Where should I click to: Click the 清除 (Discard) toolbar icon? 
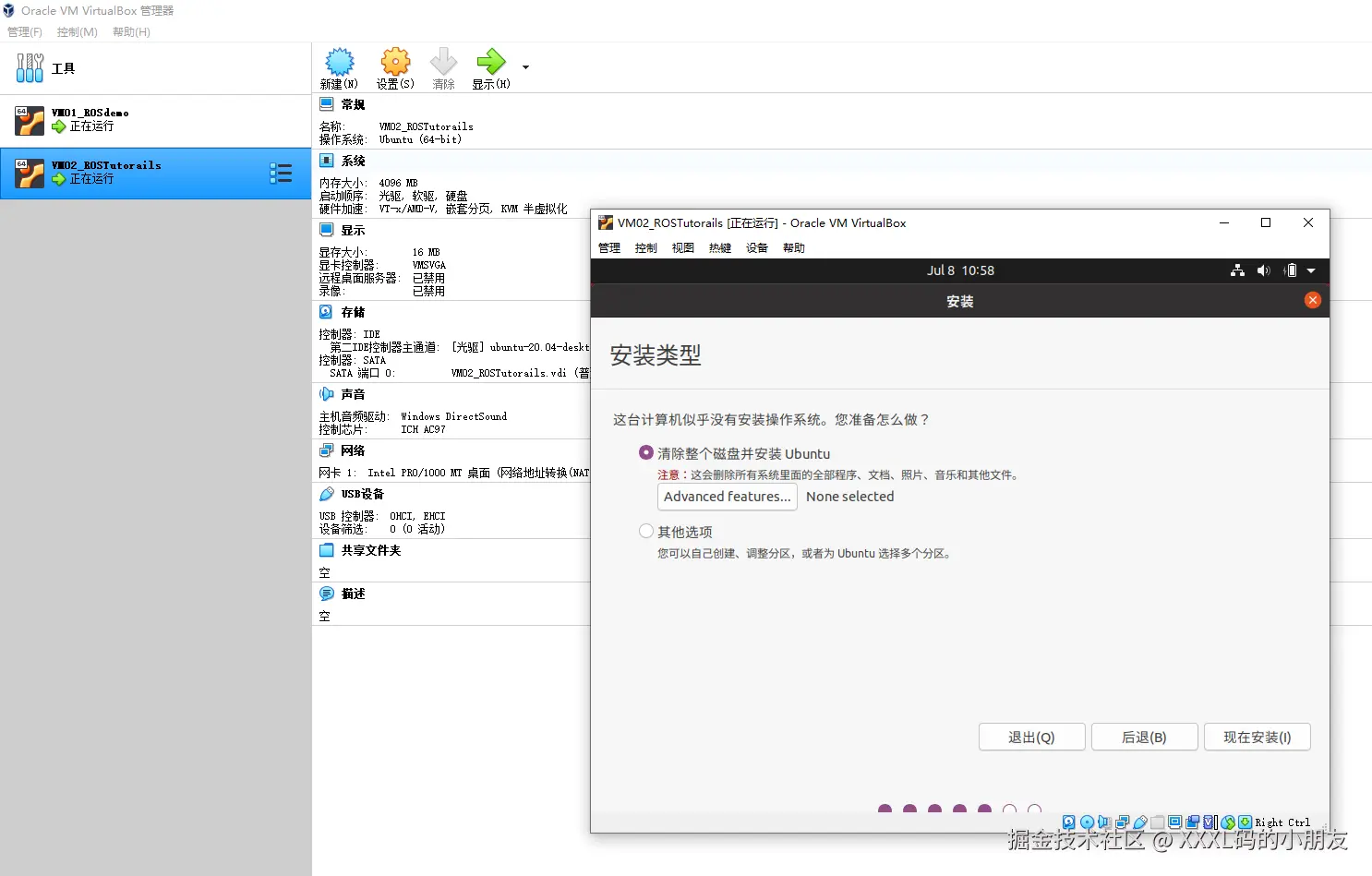[443, 62]
